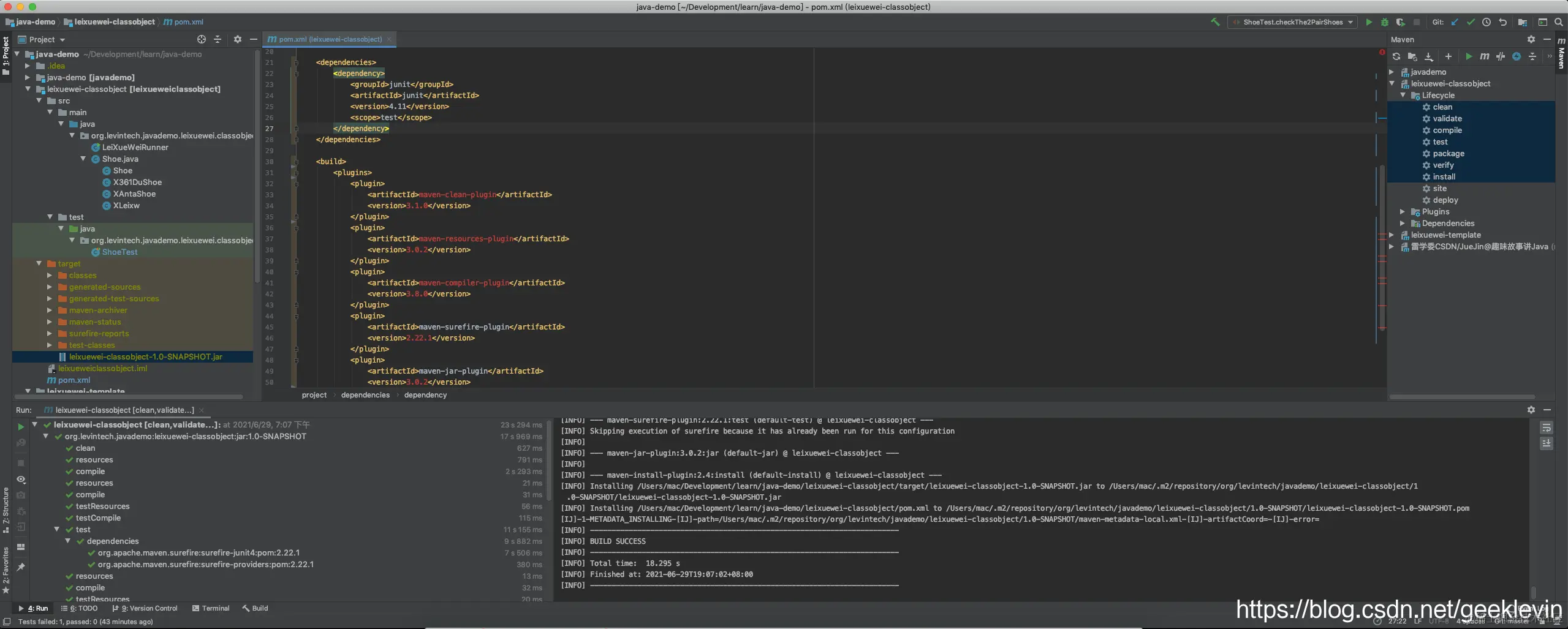Image resolution: width=1568 pixels, height=629 pixels.
Task: Collapse all in Maven panel toolbar
Action: click(1532, 56)
